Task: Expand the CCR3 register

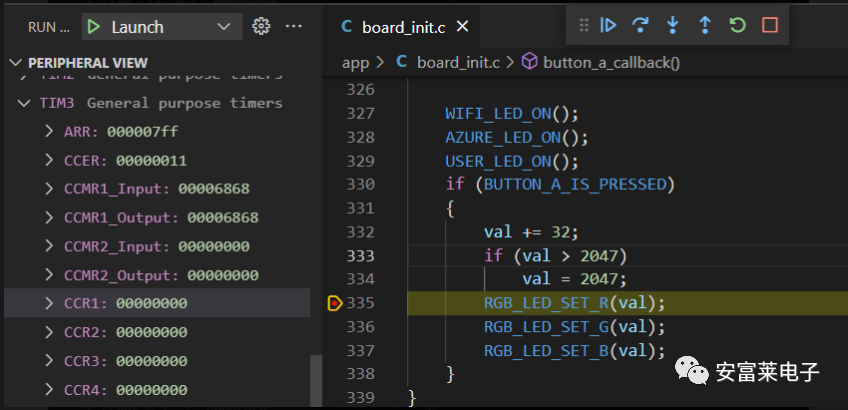Action: (49, 361)
